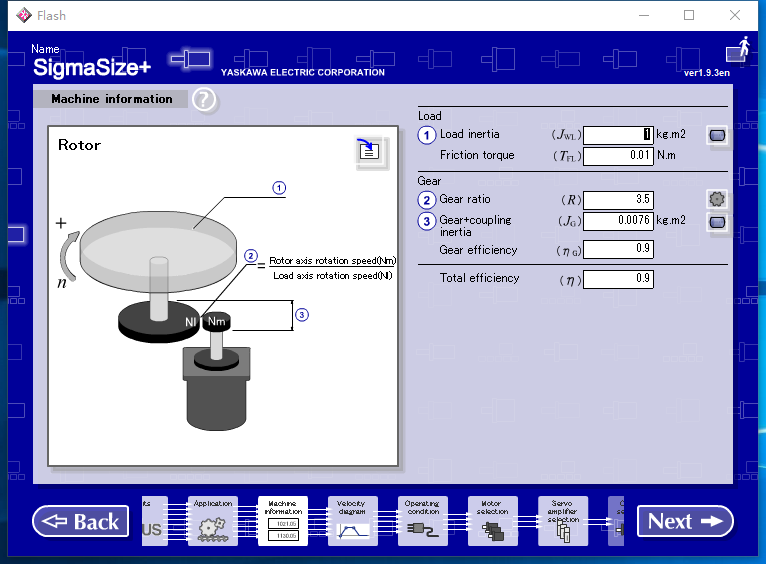
Task: Click the Gear ratio input field
Action: tap(618, 200)
